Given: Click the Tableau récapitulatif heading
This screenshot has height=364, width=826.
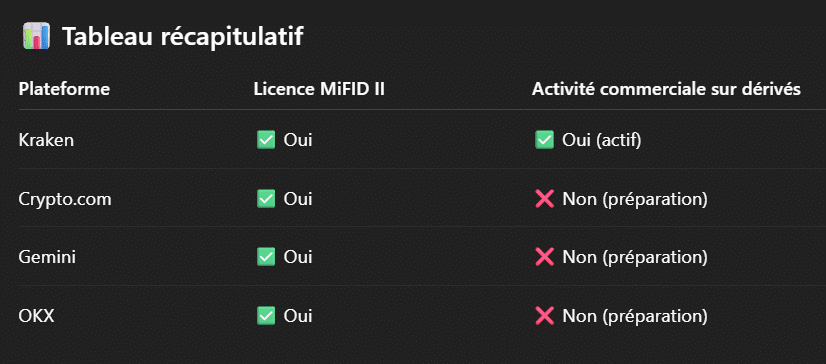Looking at the screenshot, I should tap(183, 37).
